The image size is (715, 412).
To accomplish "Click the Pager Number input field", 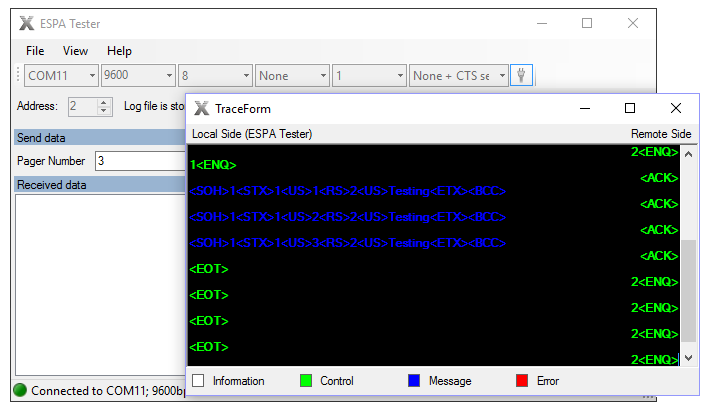I will click(x=140, y=161).
